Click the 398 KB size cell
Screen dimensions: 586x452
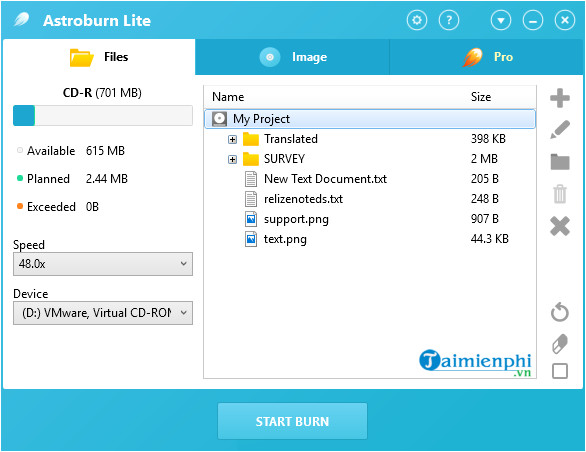pyautogui.click(x=488, y=139)
